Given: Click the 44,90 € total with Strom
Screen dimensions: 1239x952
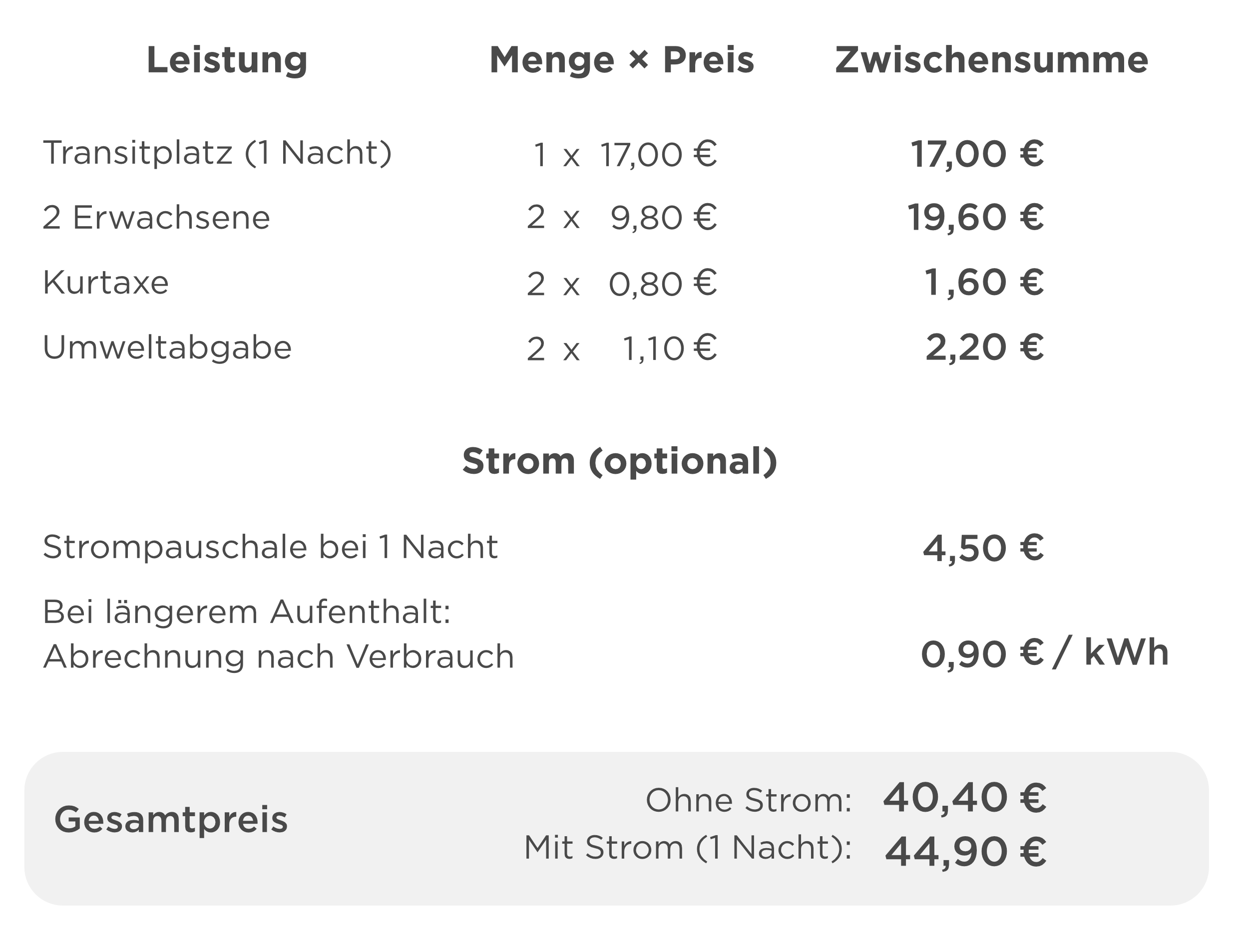Looking at the screenshot, I should tap(965, 852).
